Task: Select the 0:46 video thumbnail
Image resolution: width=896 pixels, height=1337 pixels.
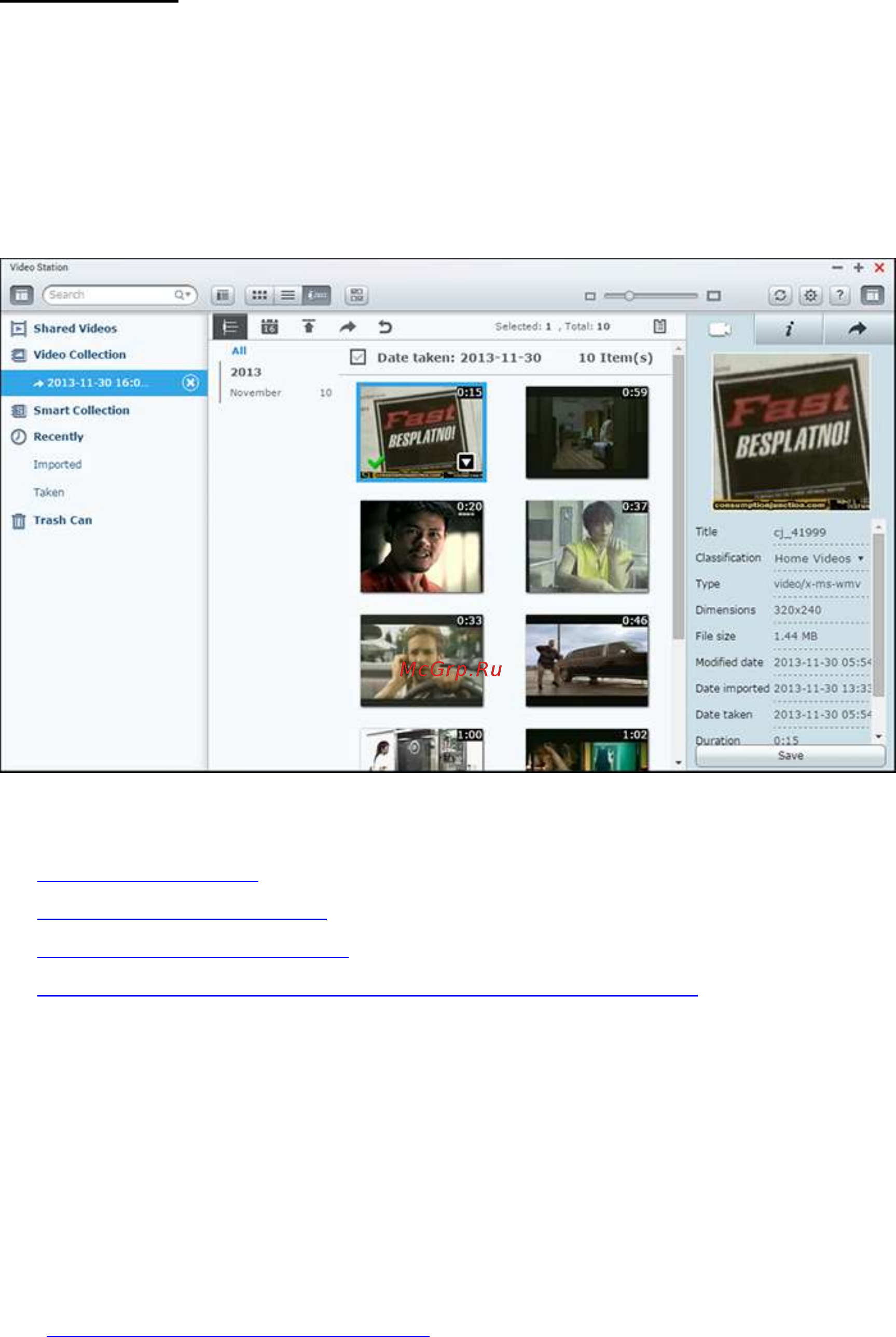Action: 587,661
